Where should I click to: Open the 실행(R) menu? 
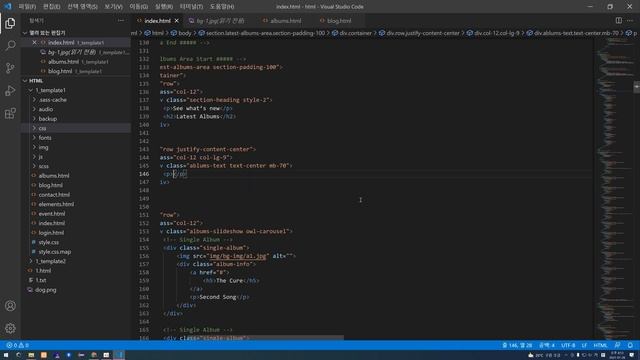pyautogui.click(x=164, y=7)
